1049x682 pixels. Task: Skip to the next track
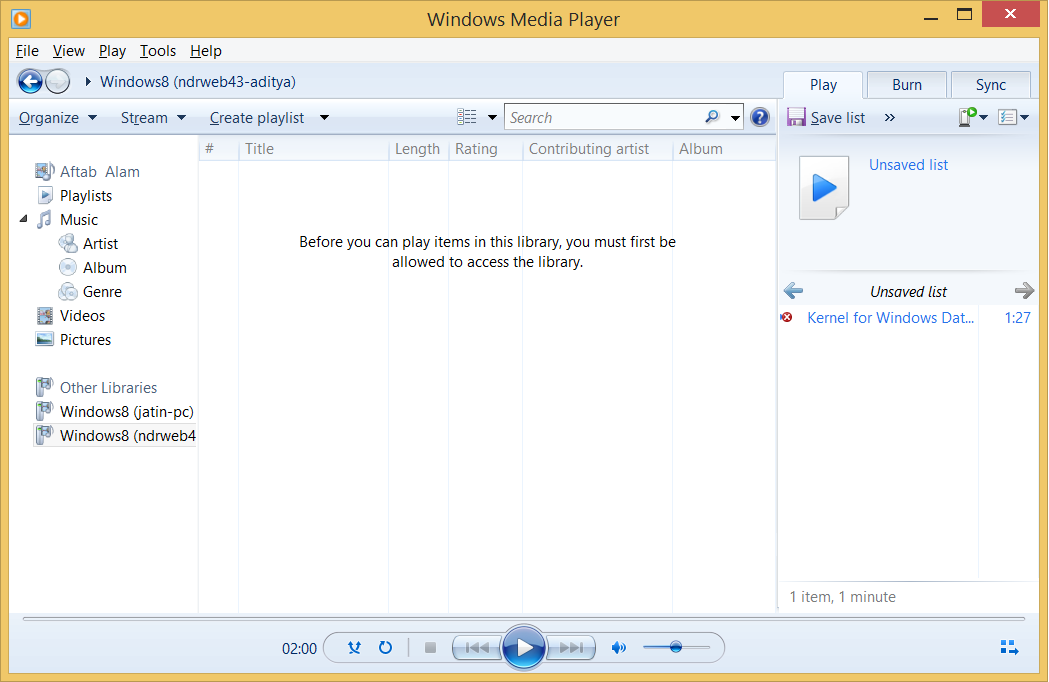tap(569, 647)
